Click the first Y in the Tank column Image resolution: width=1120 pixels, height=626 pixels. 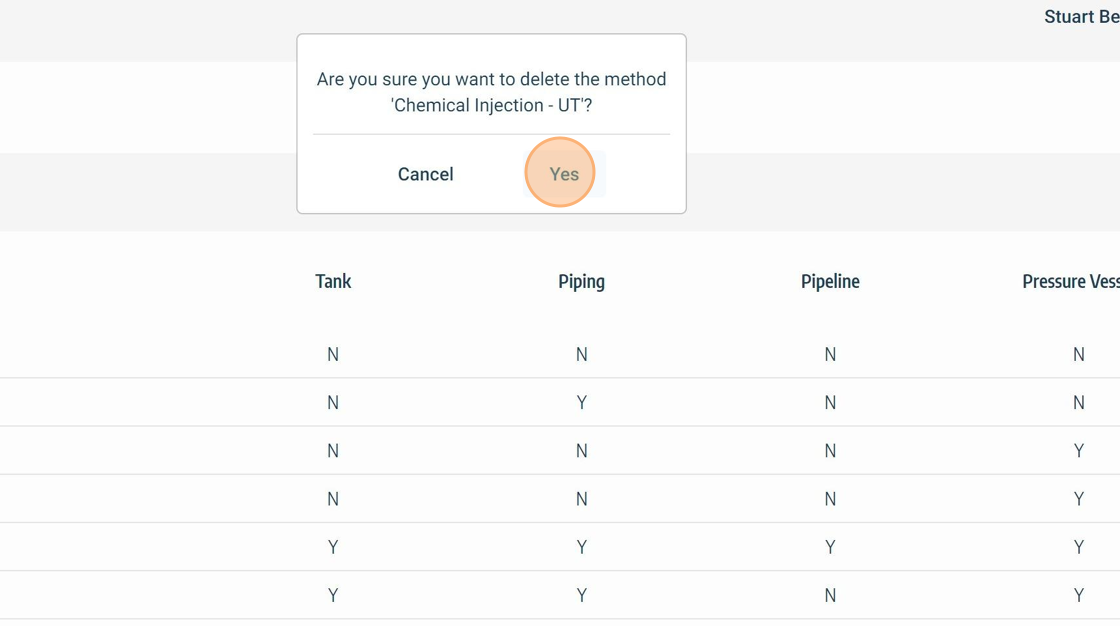(333, 547)
